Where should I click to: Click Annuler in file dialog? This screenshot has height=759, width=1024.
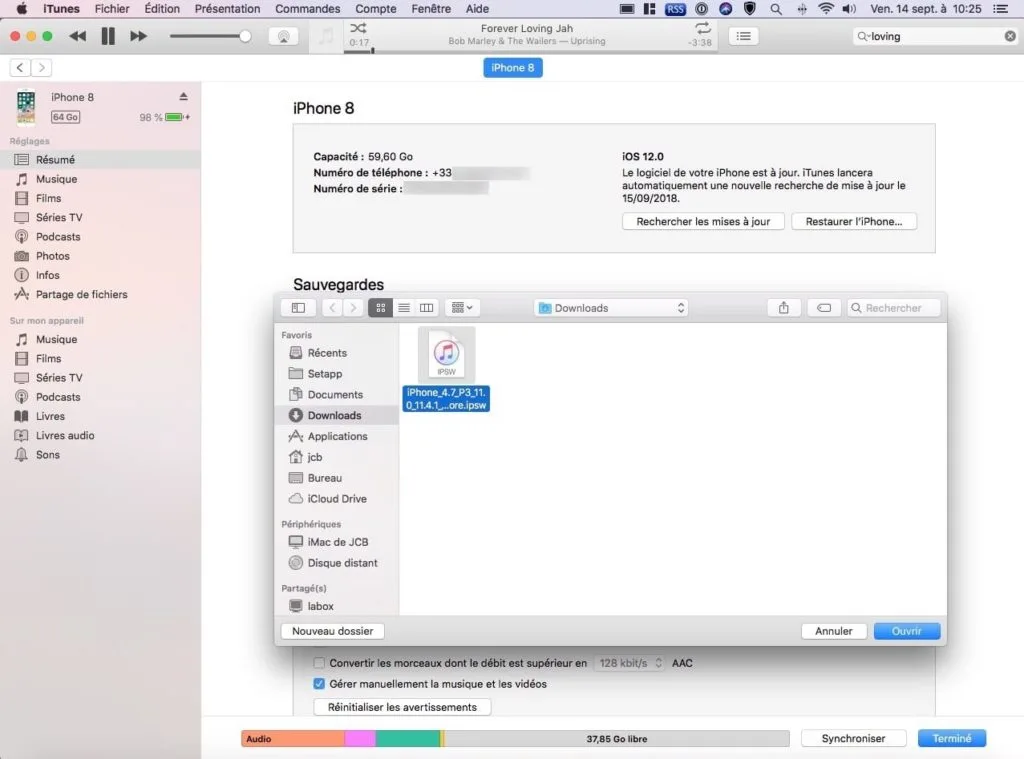pos(833,631)
